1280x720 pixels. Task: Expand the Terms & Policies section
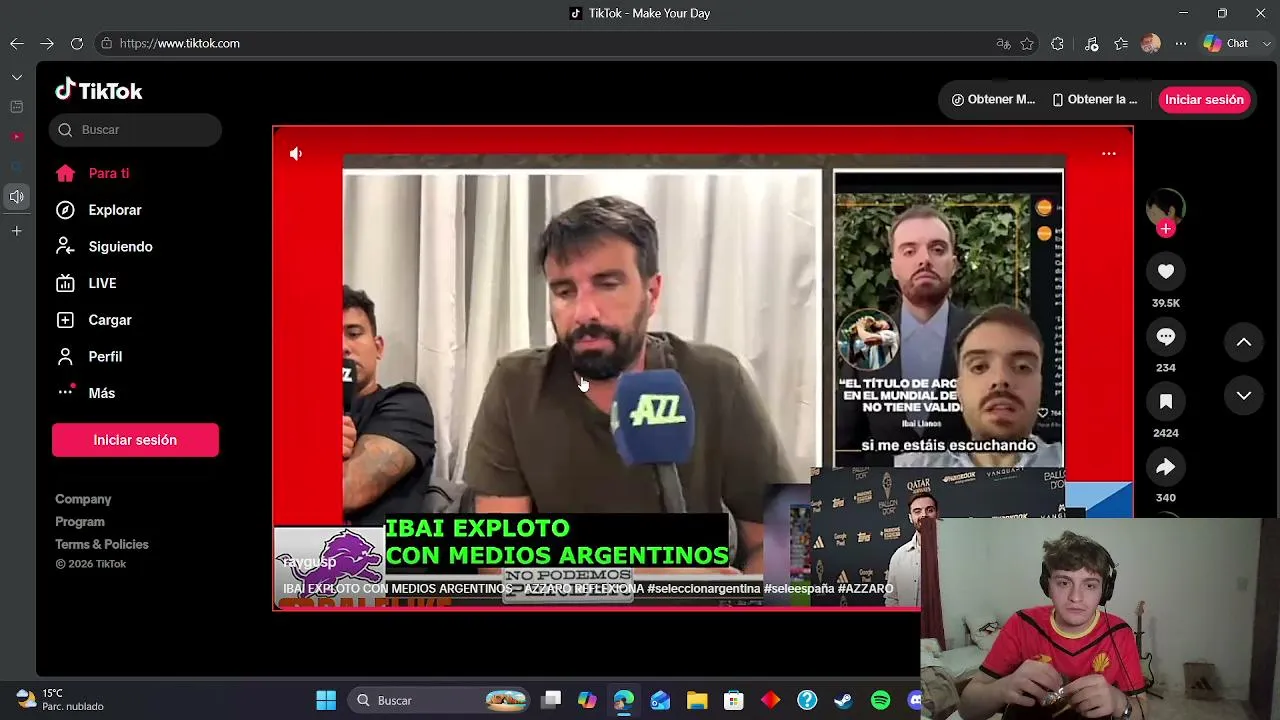pyautogui.click(x=102, y=545)
